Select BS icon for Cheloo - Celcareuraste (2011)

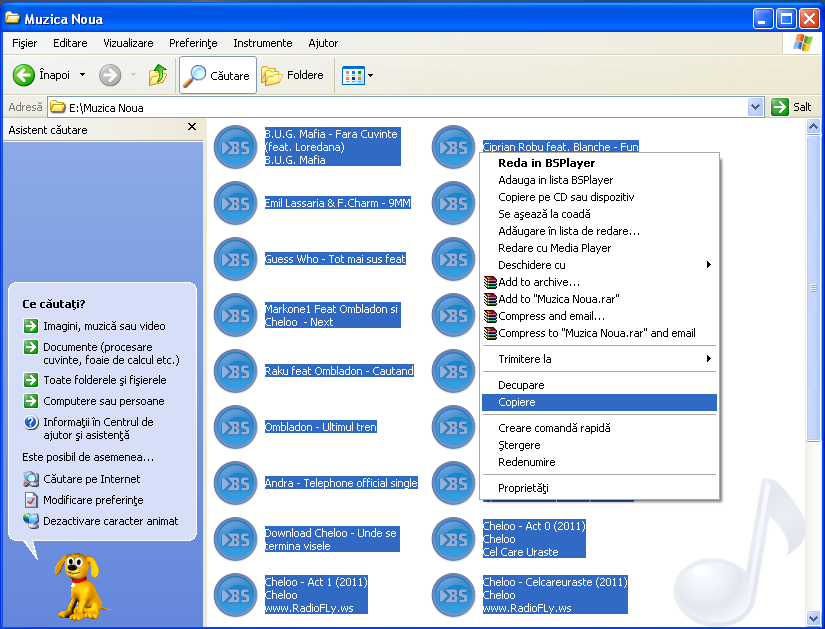(453, 595)
